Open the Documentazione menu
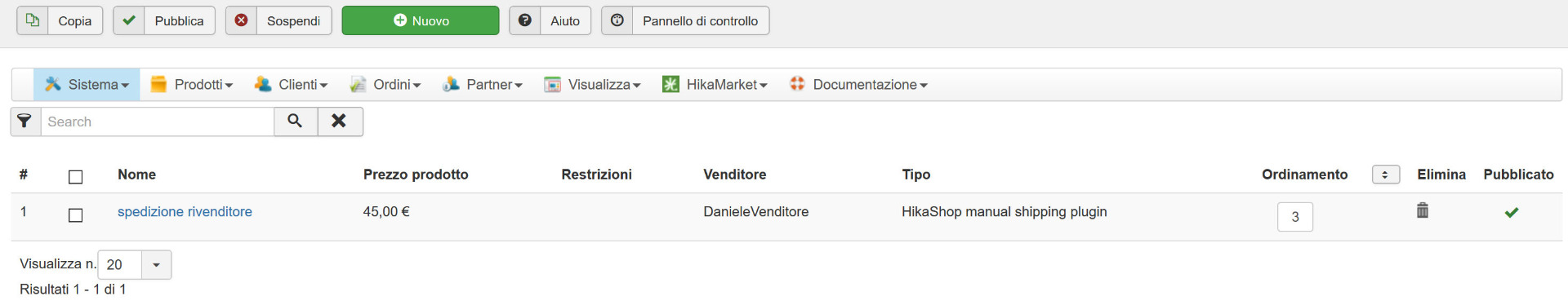Viewport: 1568px width, 305px height. (858, 85)
